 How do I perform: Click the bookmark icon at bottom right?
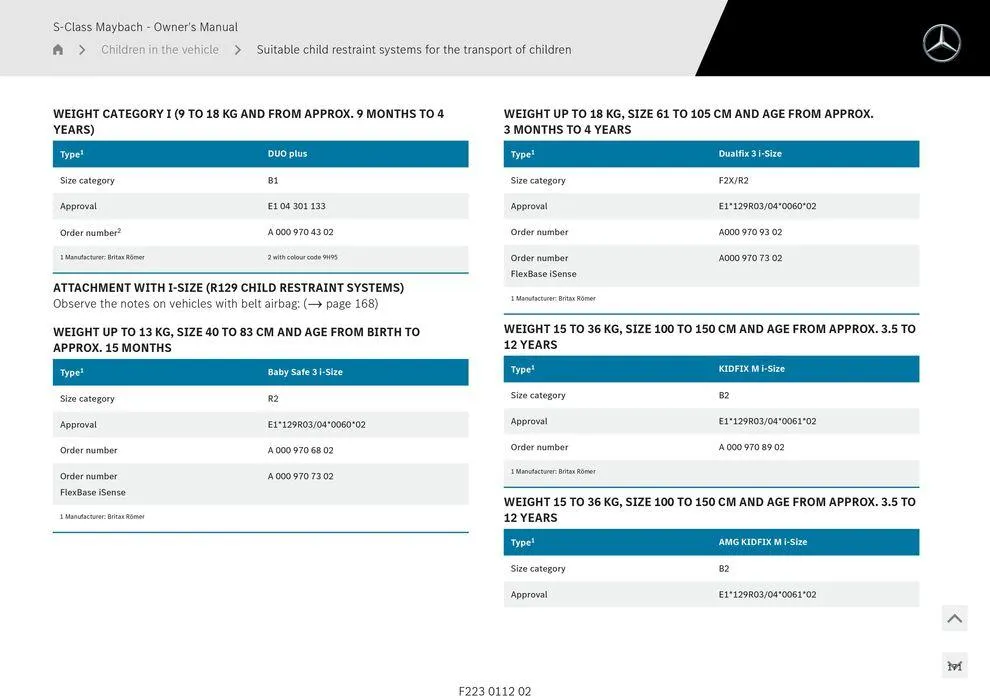tap(954, 664)
